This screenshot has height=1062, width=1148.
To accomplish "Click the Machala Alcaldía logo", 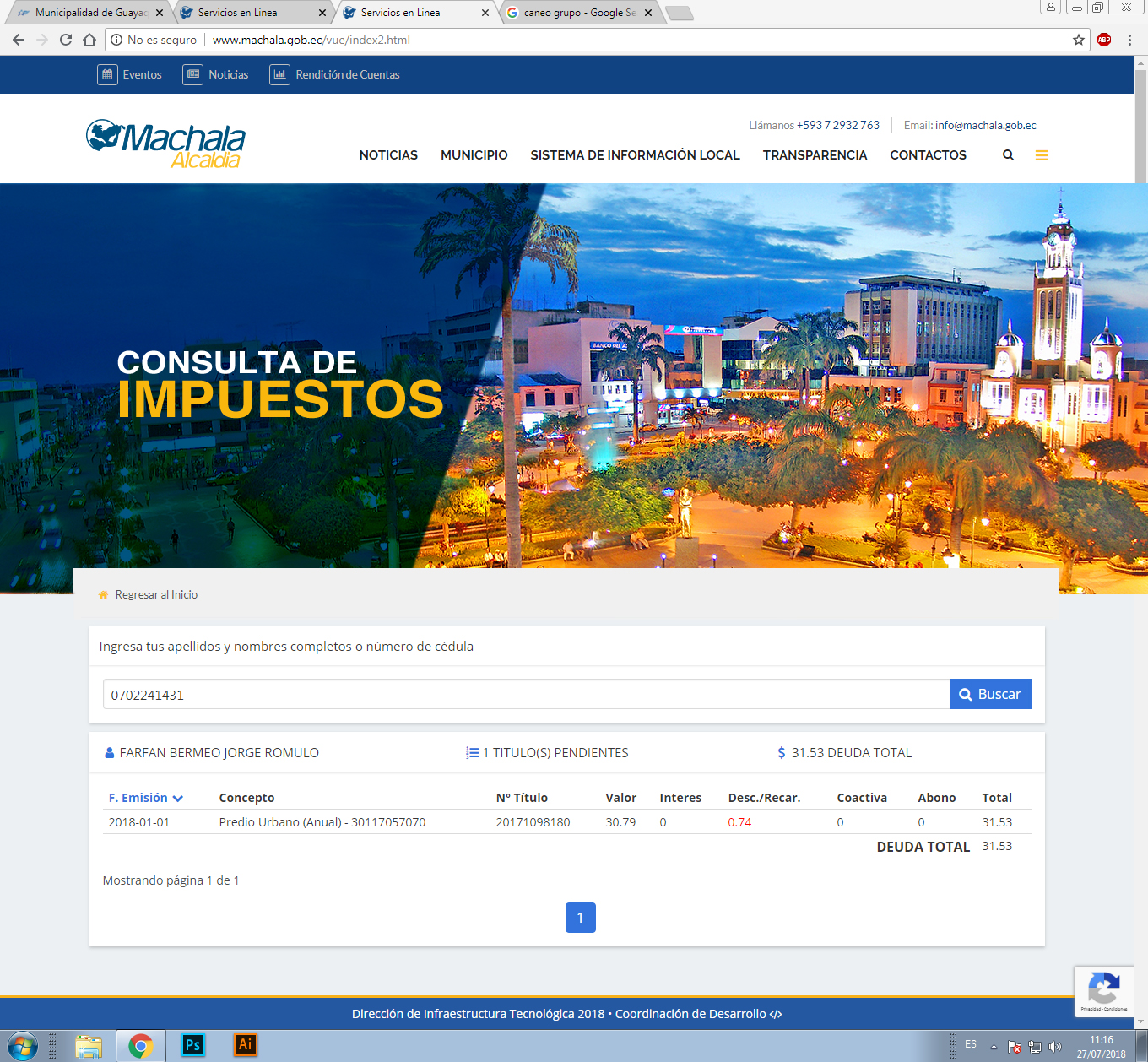I will (x=165, y=144).
